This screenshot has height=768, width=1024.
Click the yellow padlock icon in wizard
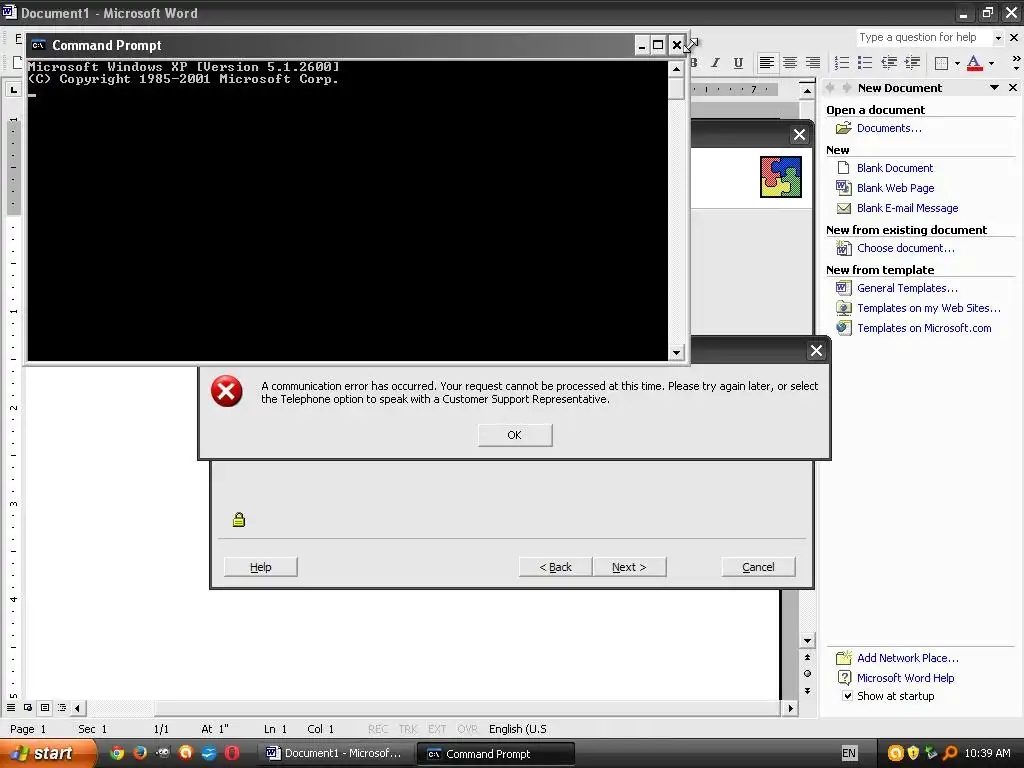pyautogui.click(x=238, y=520)
